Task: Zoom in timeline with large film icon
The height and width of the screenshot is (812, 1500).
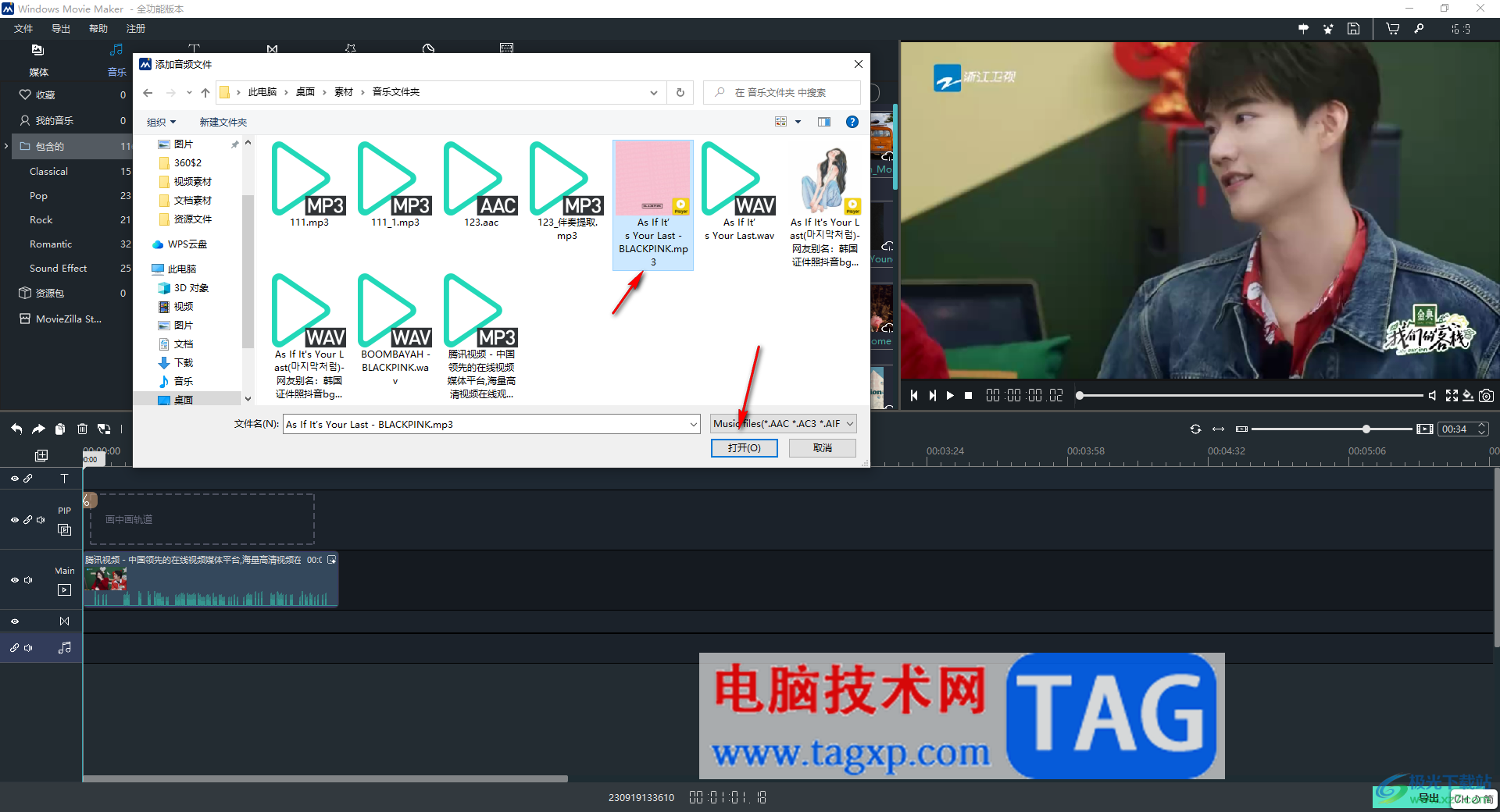Action: pyautogui.click(x=1424, y=429)
